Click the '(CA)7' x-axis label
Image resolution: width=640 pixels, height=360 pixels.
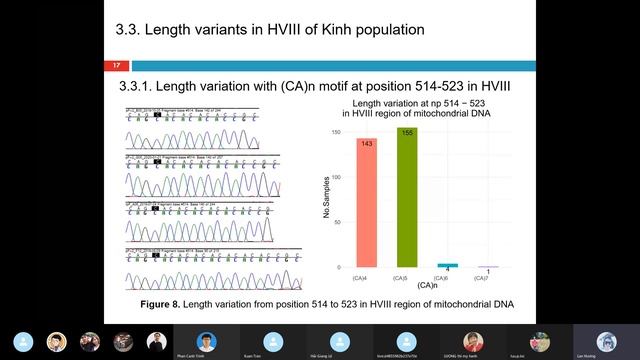(481, 278)
